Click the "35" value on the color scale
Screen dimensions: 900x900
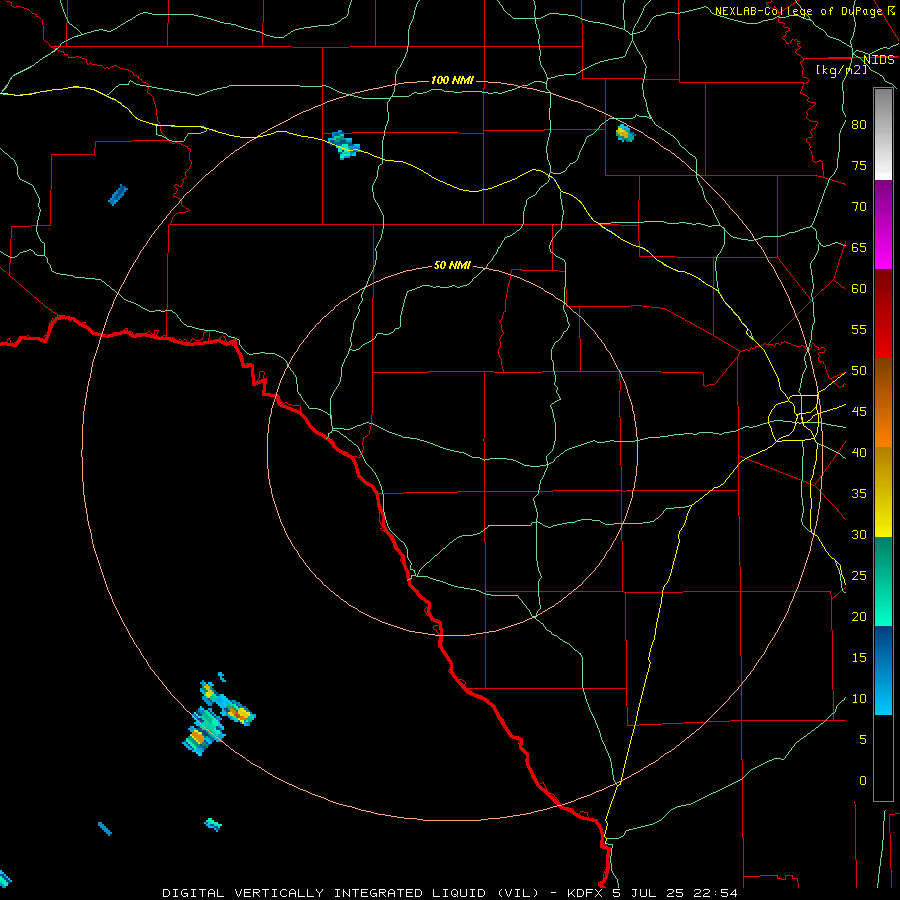[x=859, y=494]
